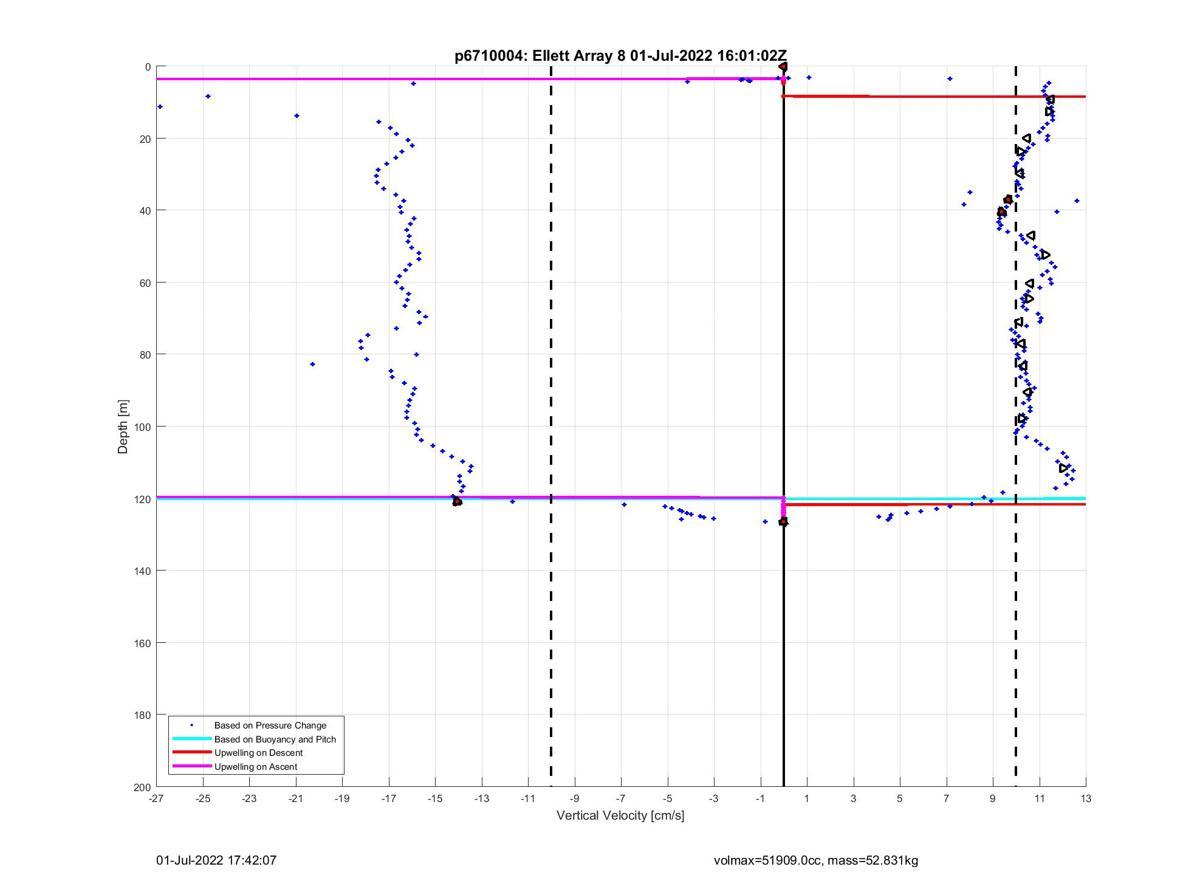
Task: Click the x-axis tick label '-27'
Action: [156, 799]
